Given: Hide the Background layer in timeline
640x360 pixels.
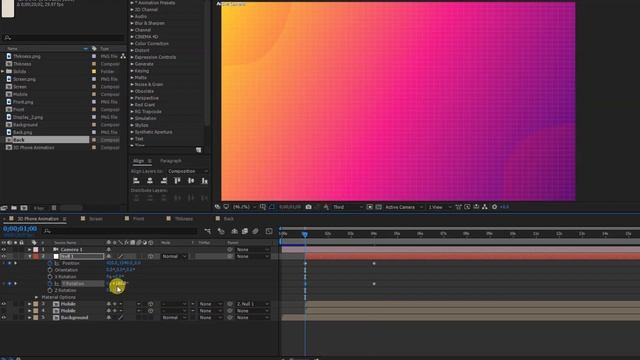Looking at the screenshot, I should click(x=4, y=318).
